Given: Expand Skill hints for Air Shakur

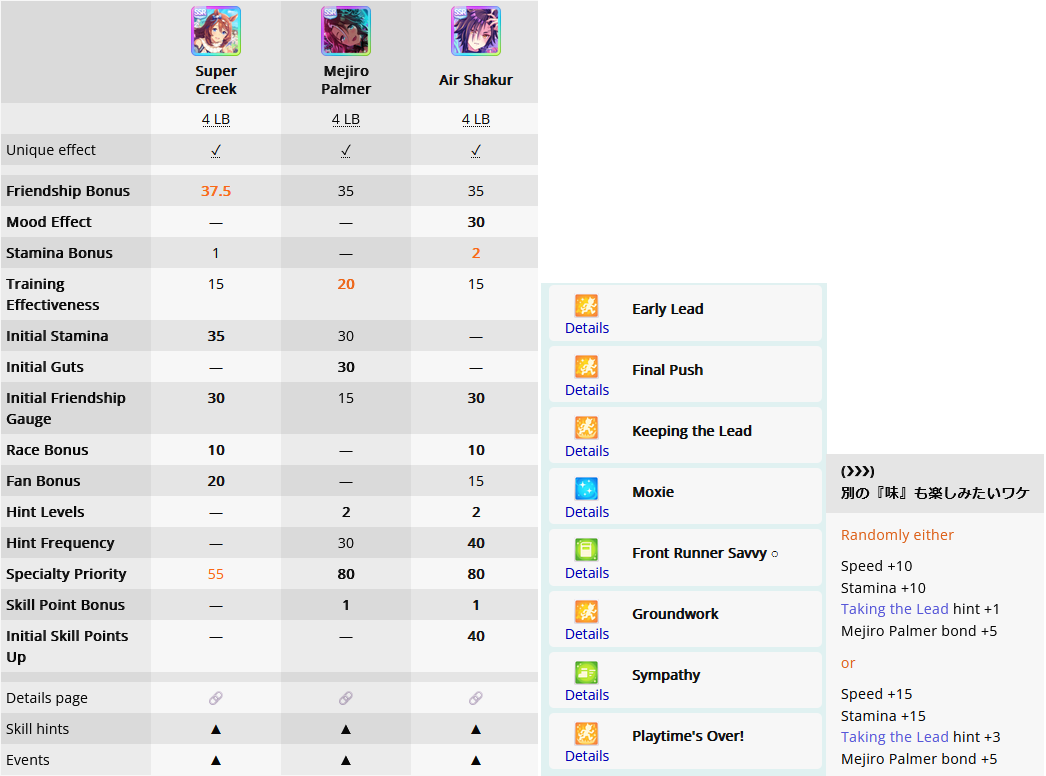Looking at the screenshot, I should click(x=476, y=729).
